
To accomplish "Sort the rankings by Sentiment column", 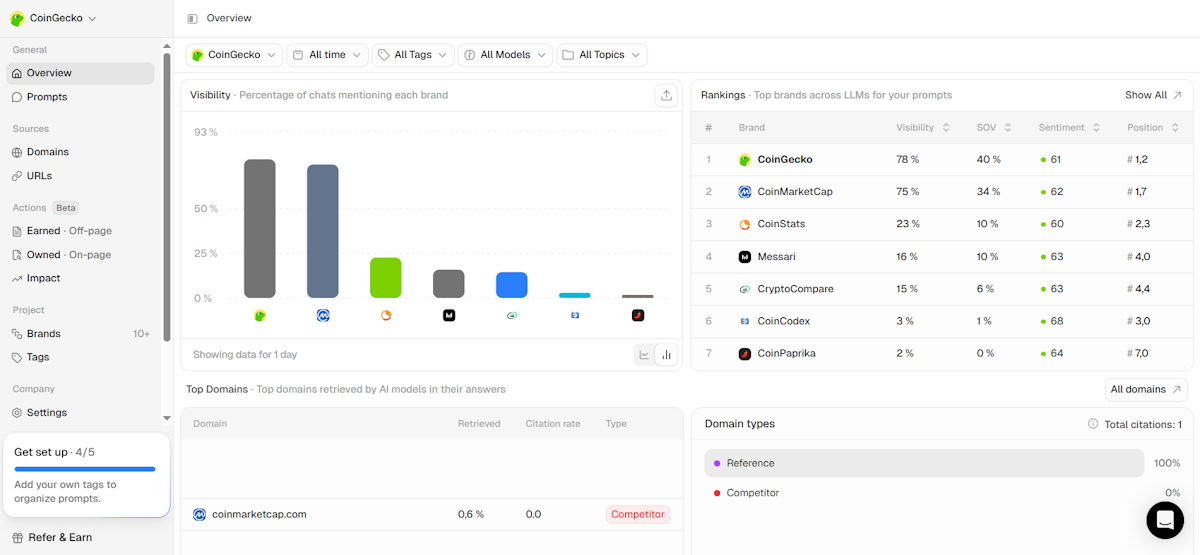I will [x=1069, y=127].
